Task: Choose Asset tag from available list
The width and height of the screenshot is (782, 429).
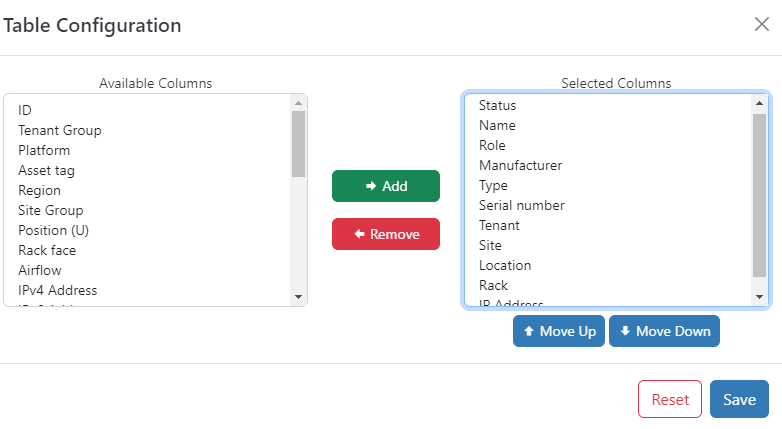Action: 148,170
